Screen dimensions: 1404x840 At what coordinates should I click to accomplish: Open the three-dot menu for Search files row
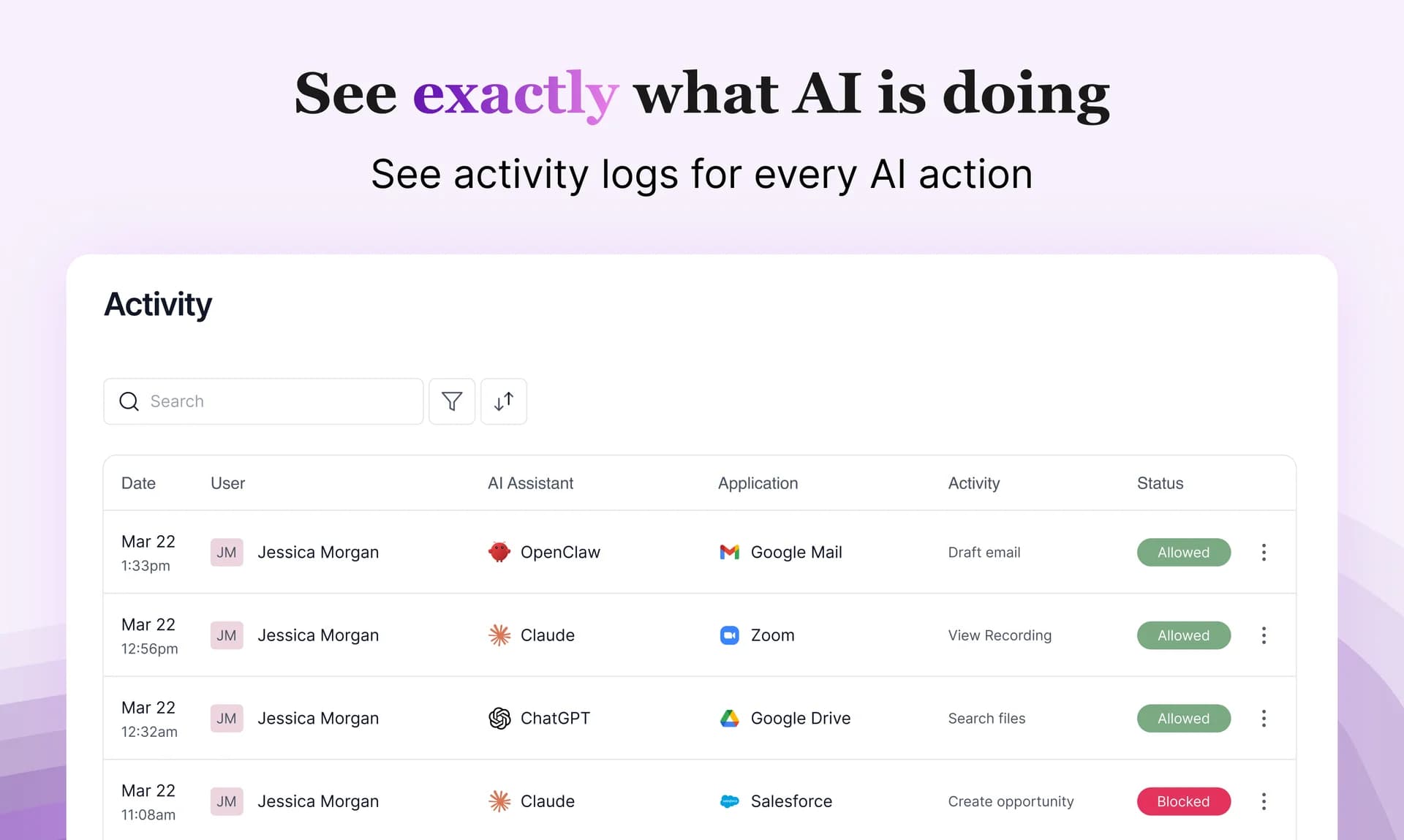tap(1264, 719)
